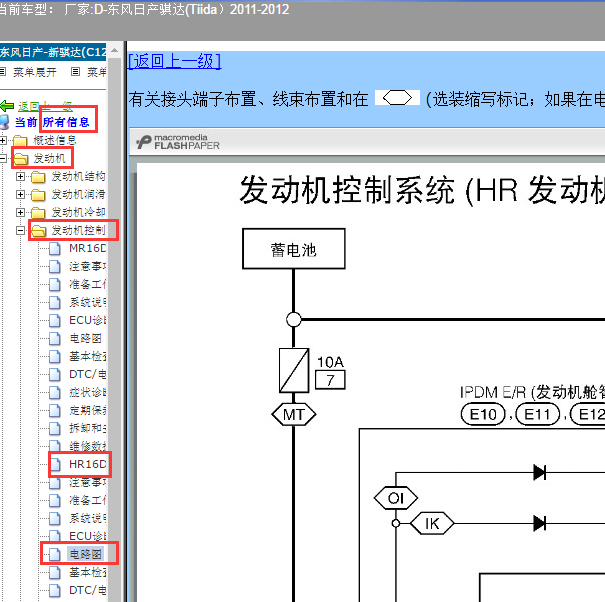Open 准备工 item in the HR16D group
The height and width of the screenshot is (602, 605).
[x=88, y=500]
